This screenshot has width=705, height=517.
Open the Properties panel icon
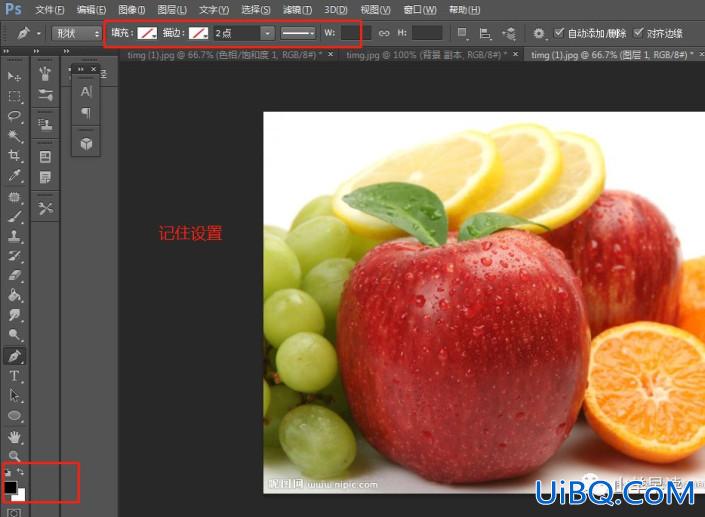point(45,157)
